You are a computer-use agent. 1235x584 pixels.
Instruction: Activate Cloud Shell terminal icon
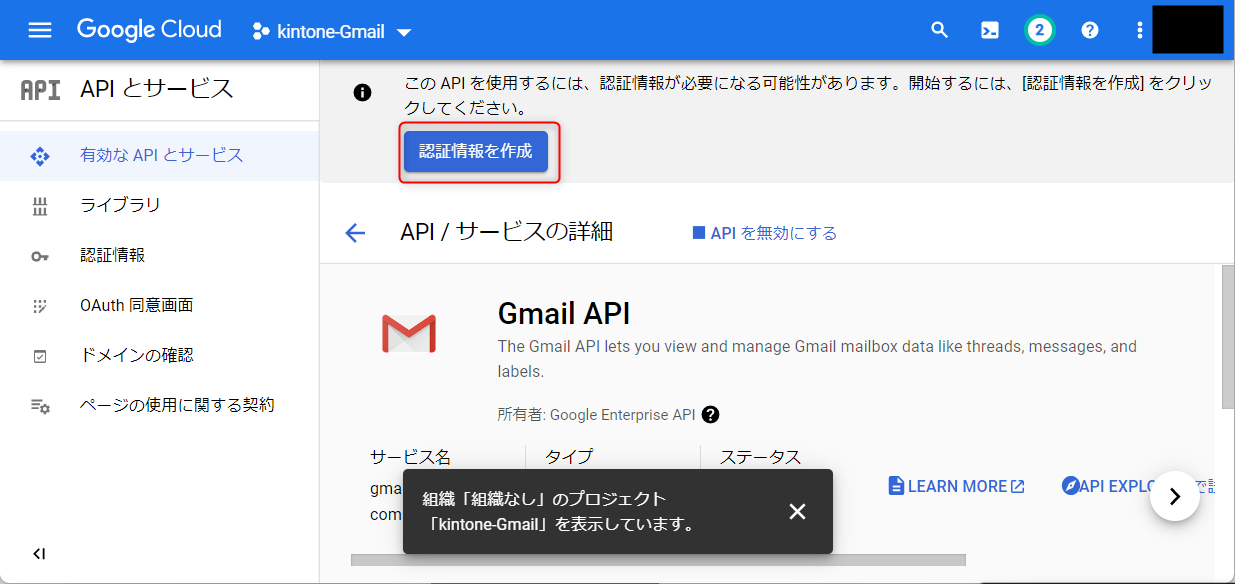[x=989, y=30]
